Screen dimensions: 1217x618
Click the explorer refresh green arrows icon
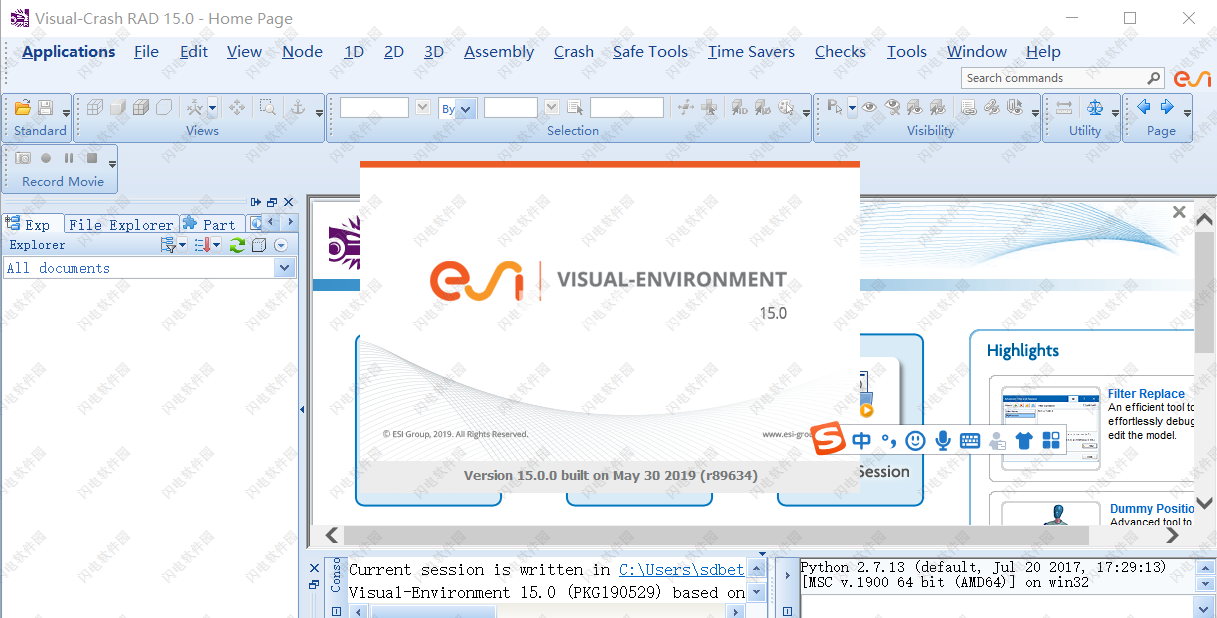(237, 245)
